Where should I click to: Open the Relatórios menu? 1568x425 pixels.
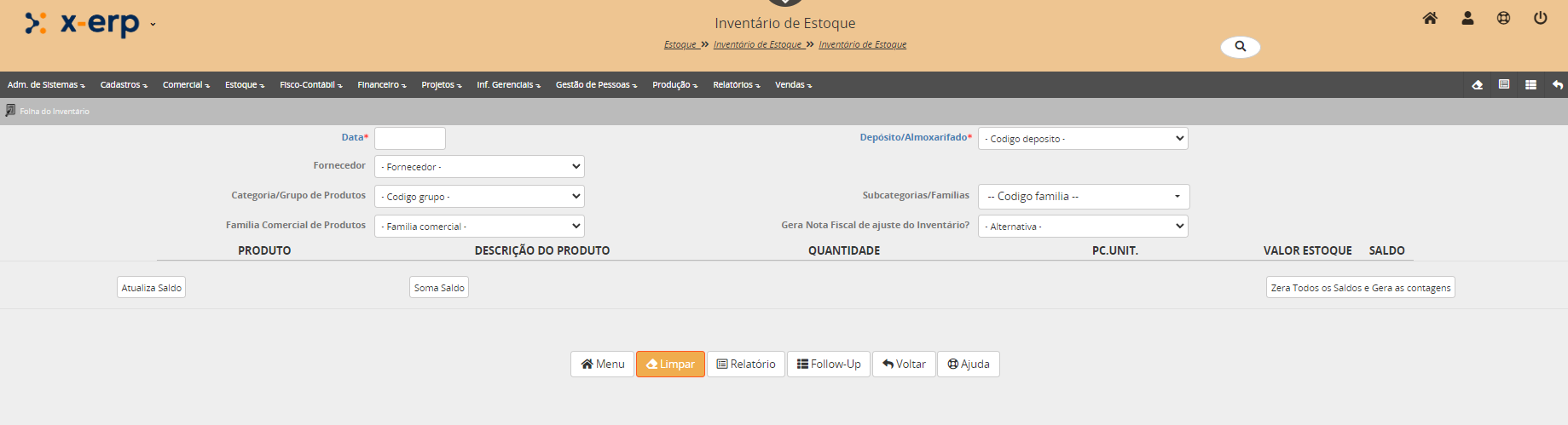[736, 85]
